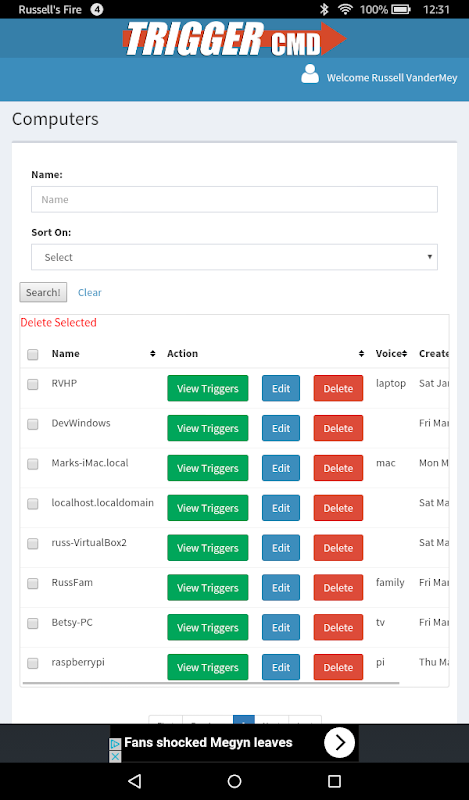
Task: Delete the Betsy-PC computer
Action: 338,627
